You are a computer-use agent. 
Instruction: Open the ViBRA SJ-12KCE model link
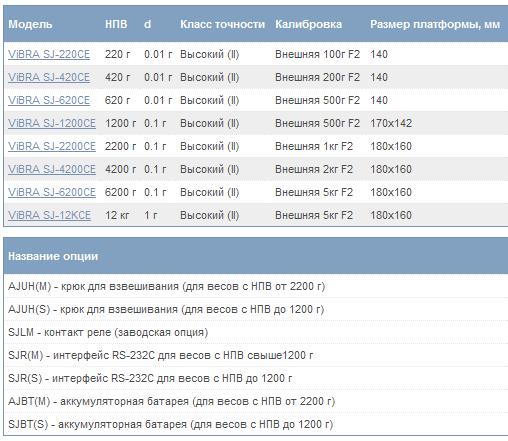tap(49, 215)
